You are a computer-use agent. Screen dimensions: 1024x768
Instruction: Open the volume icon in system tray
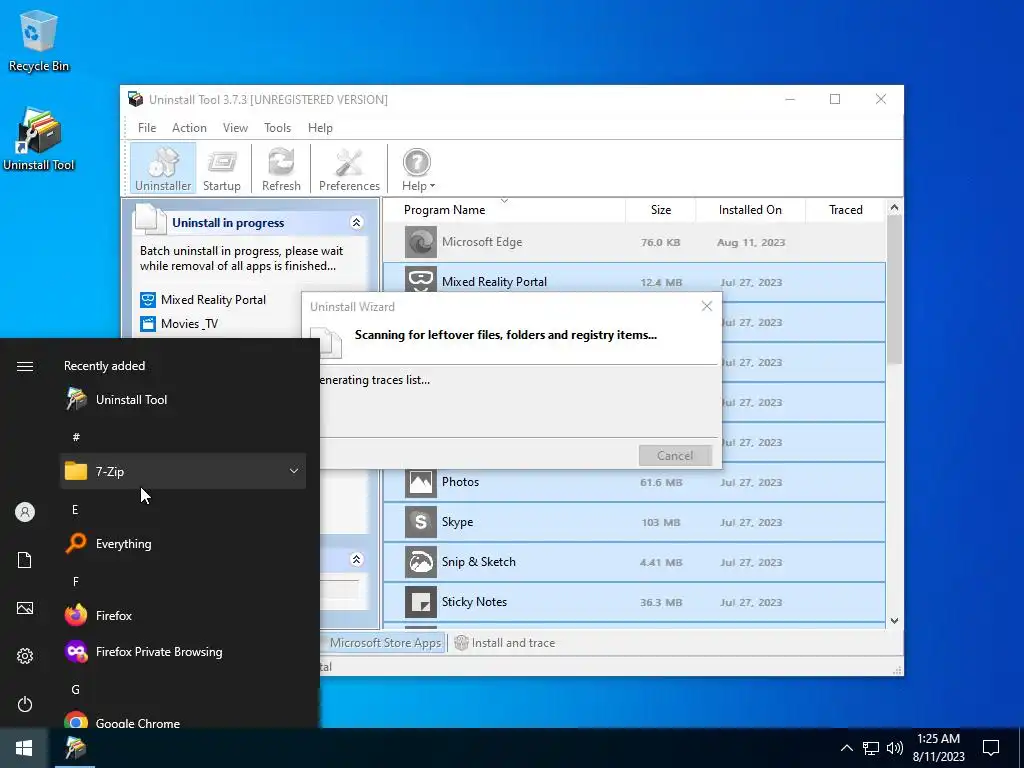[895, 748]
